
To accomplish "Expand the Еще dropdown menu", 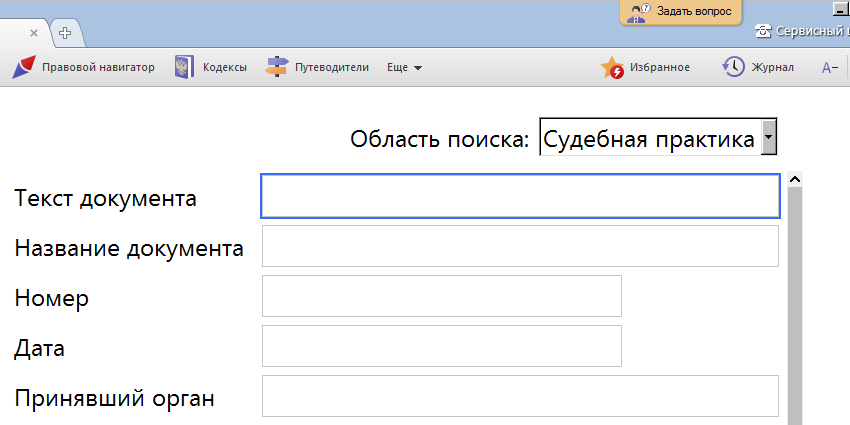I will (x=404, y=68).
